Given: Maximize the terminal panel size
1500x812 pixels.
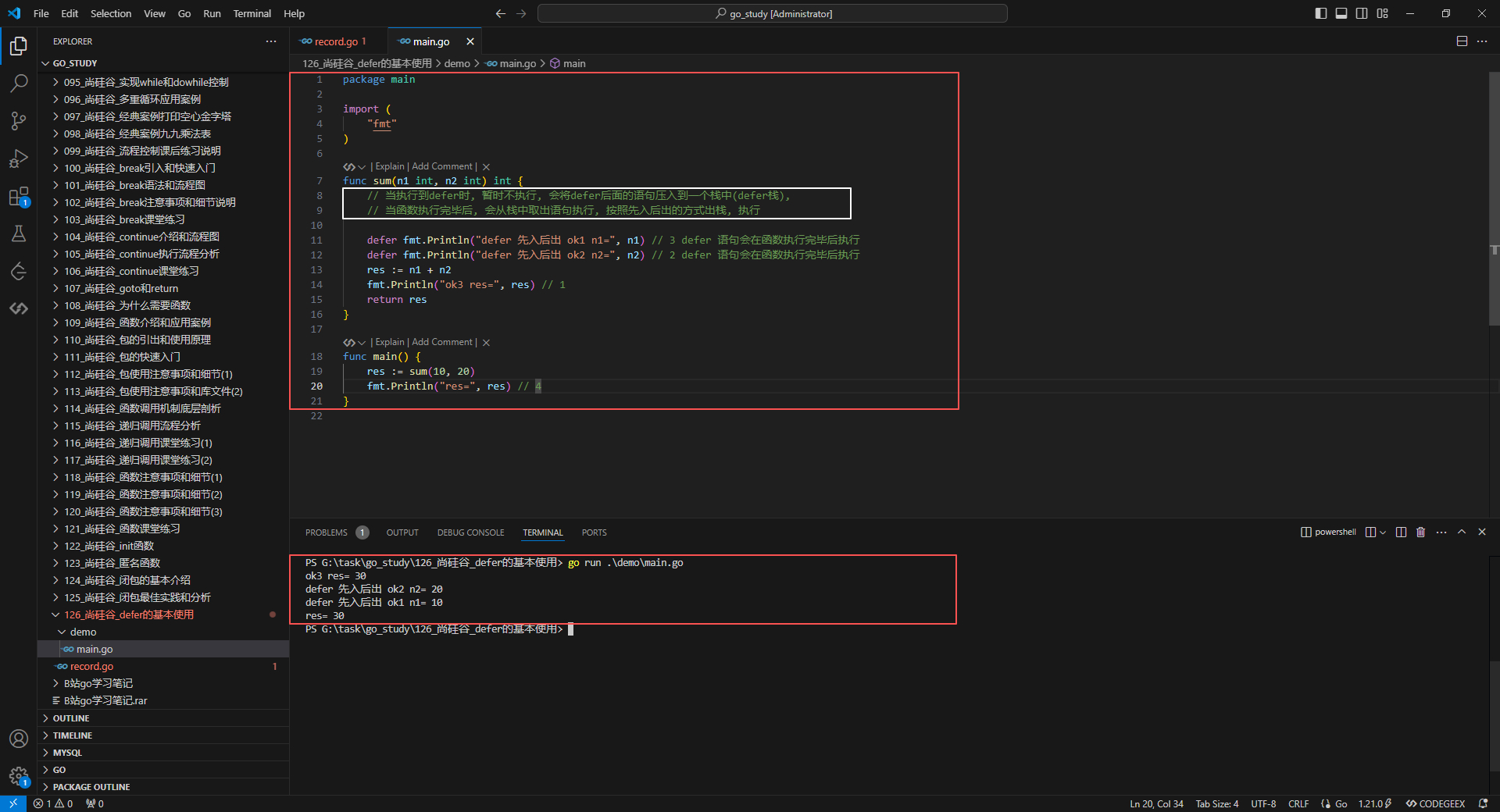Looking at the screenshot, I should click(x=1462, y=532).
